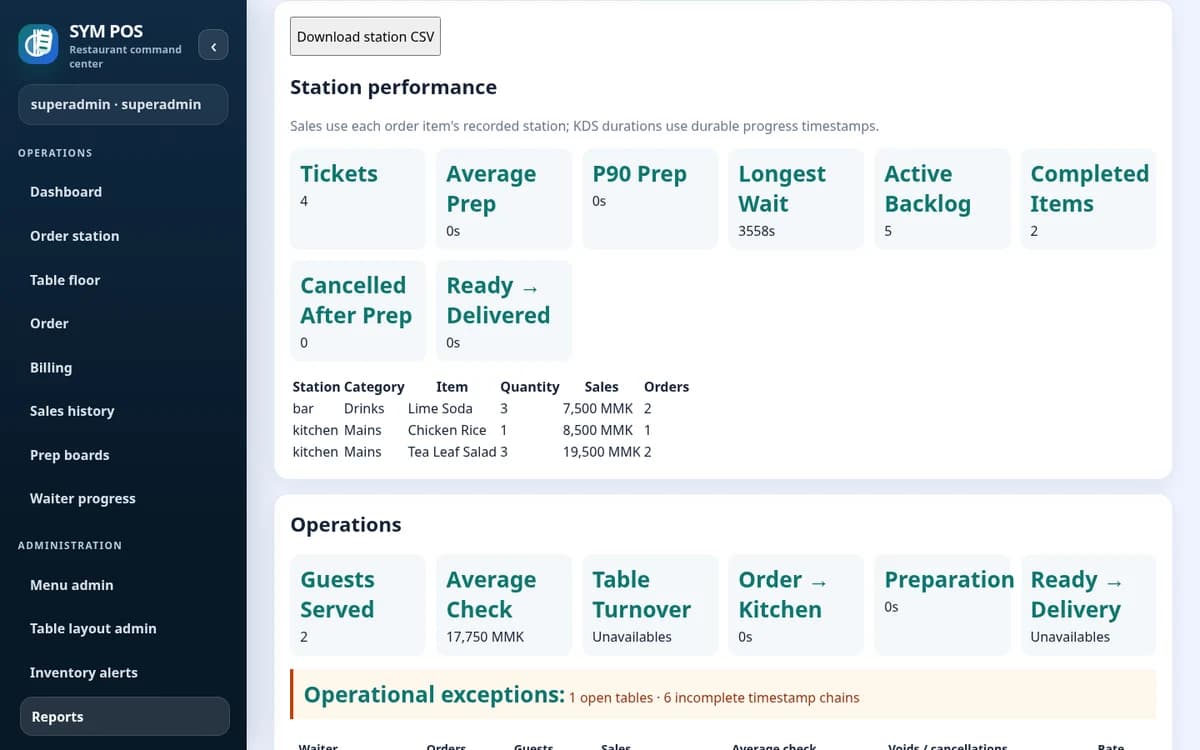This screenshot has height=750, width=1200.
Task: Click the Cancelled After Prep card
Action: [x=358, y=311]
